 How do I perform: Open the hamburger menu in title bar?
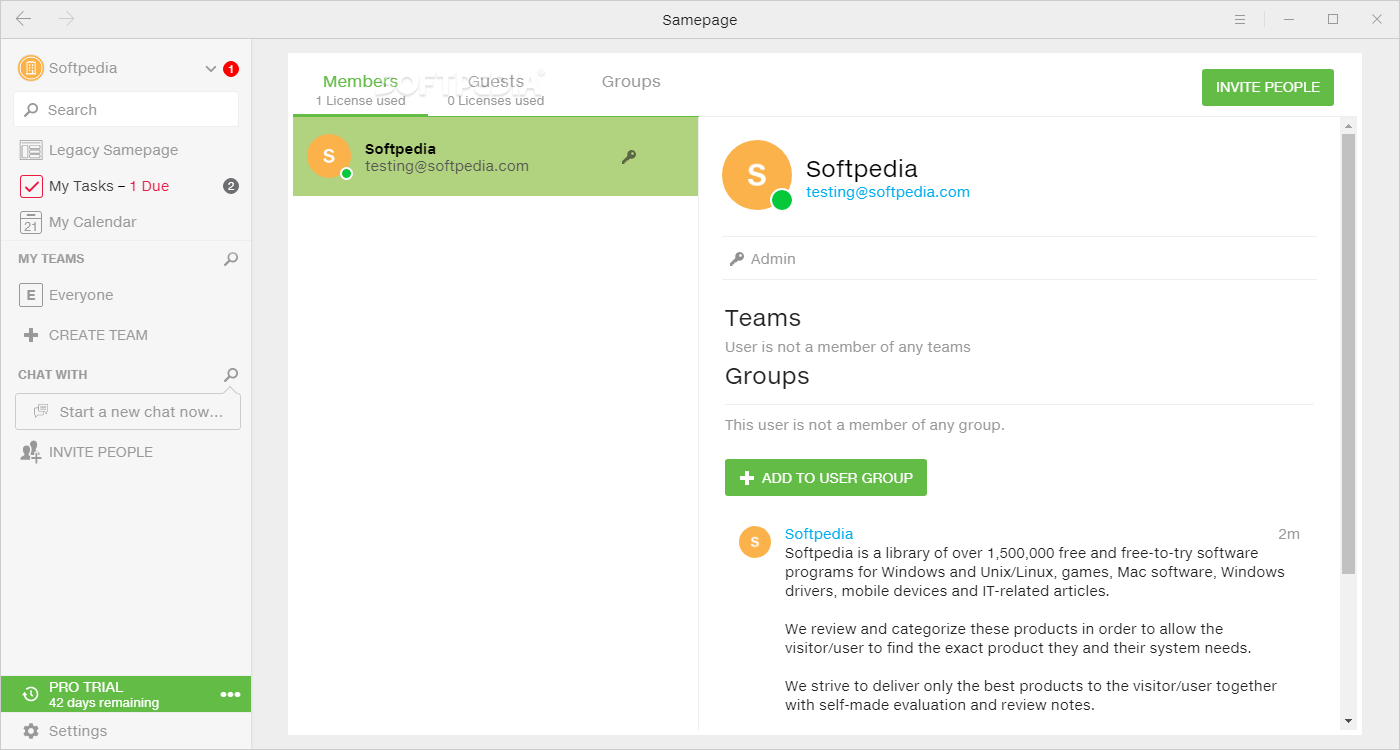(1240, 19)
